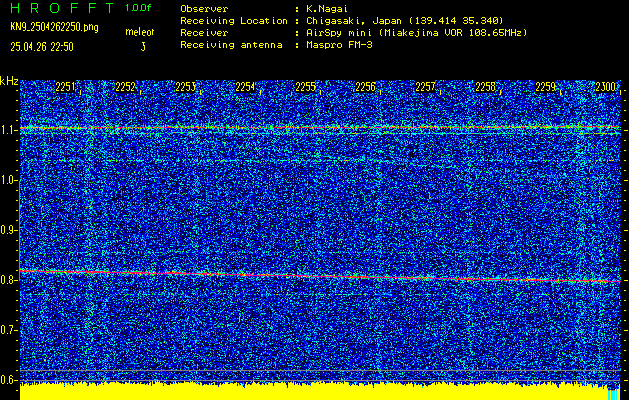
Task: Click the 2300 time marker
Action: (605, 87)
